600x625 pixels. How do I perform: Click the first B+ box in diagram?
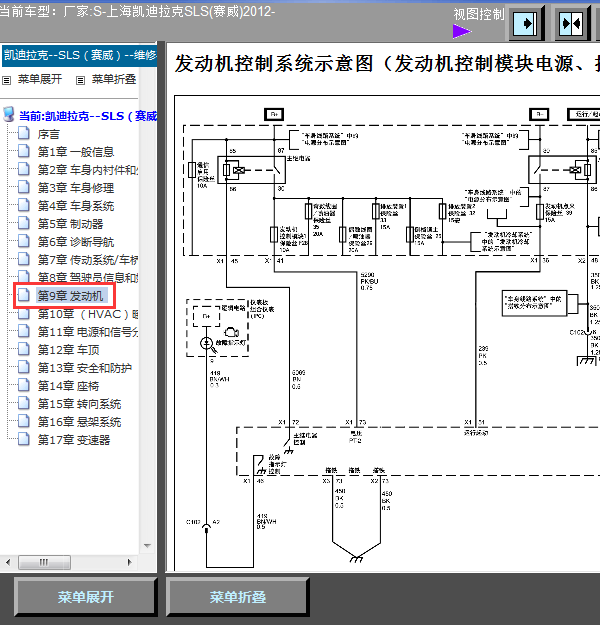pyautogui.click(x=274, y=114)
